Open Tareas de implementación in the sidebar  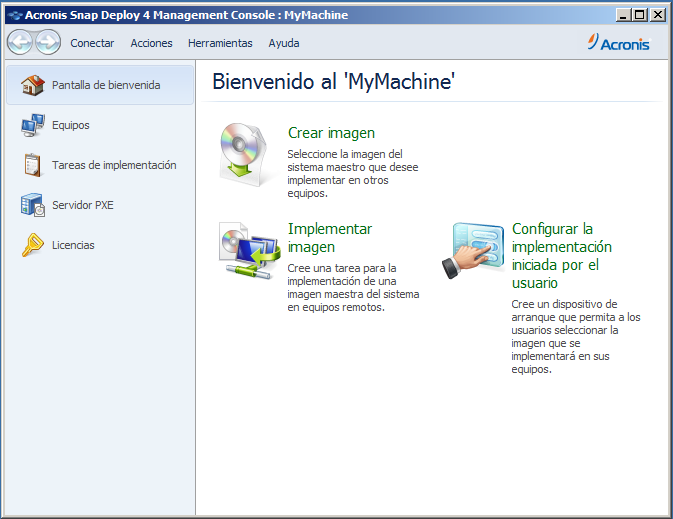coord(100,165)
